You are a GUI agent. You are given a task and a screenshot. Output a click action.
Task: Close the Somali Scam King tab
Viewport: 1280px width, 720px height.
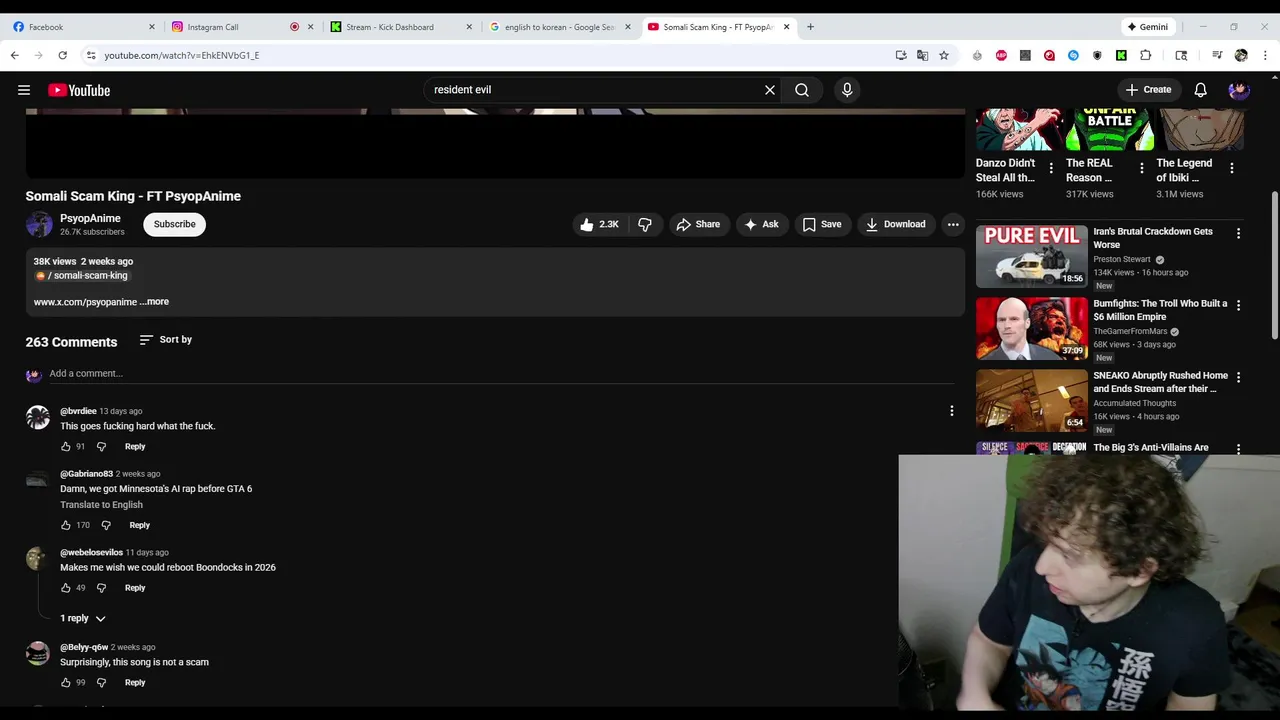[787, 27]
